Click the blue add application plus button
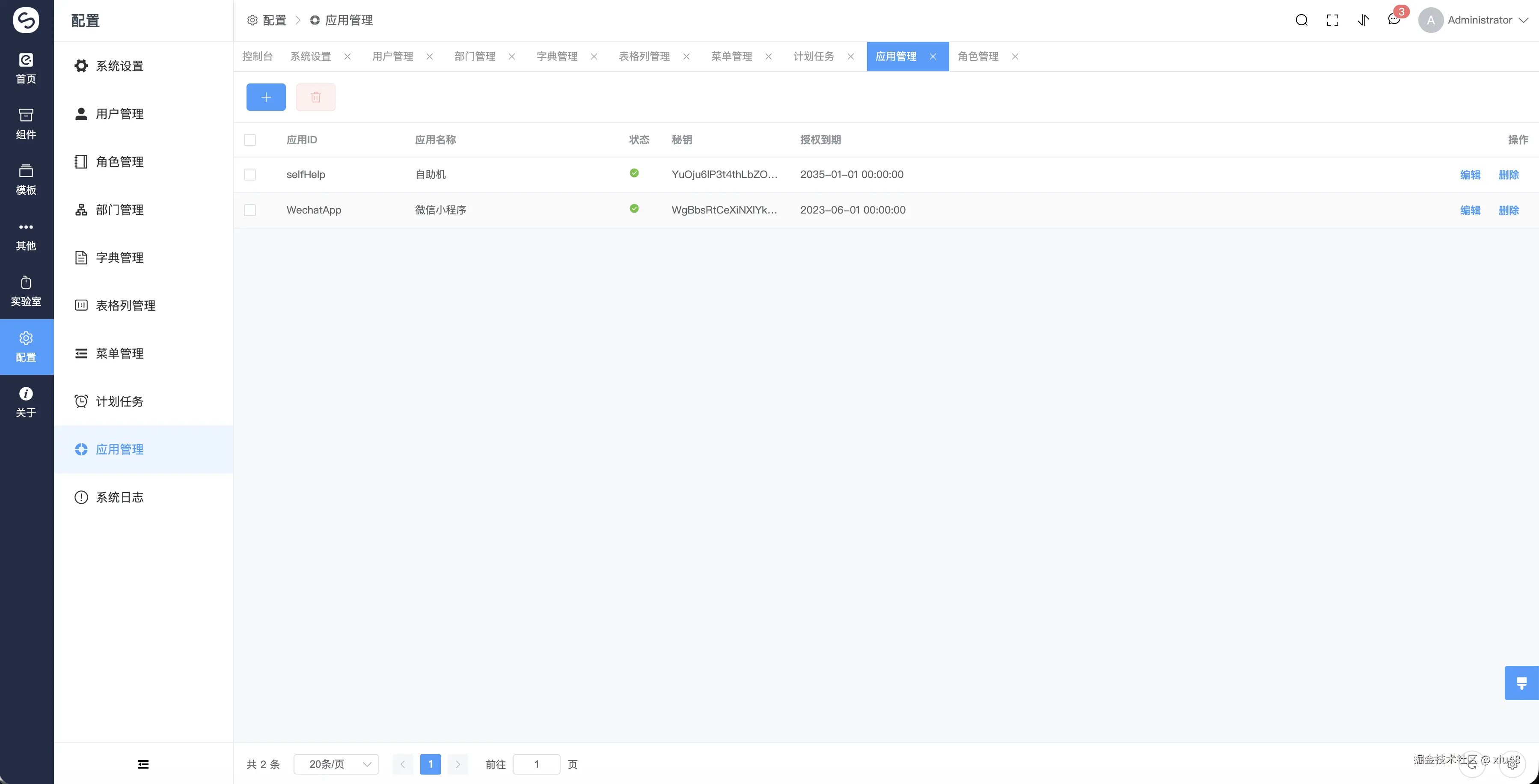This screenshot has height=784, width=1539. click(266, 97)
